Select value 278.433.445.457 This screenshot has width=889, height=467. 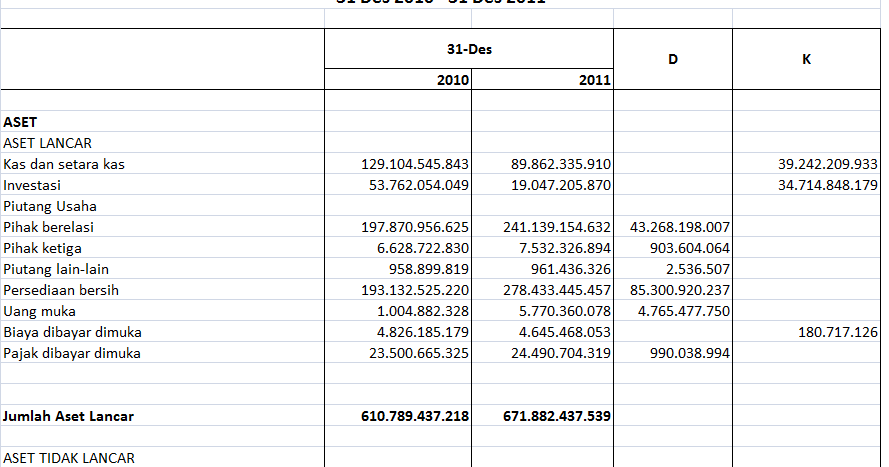[x=557, y=290]
